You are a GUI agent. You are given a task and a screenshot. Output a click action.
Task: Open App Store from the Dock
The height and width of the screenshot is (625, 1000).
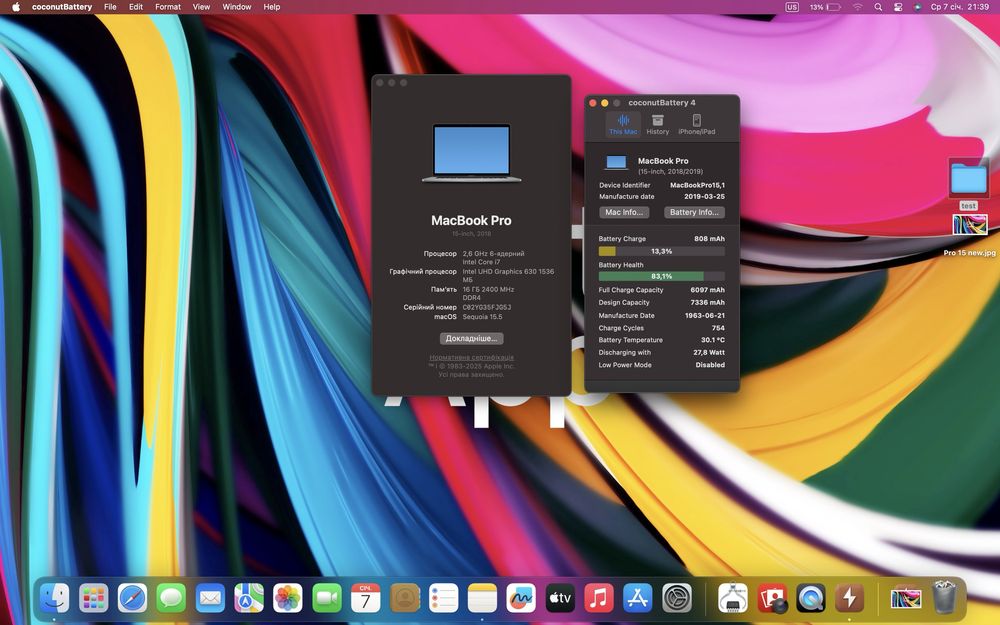(638, 598)
